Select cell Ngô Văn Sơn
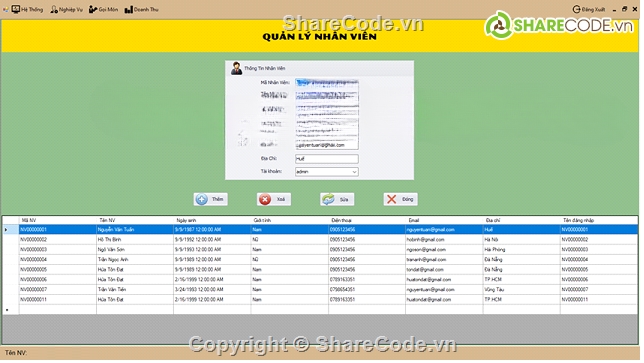Screen dimensions: 644x363 (136, 251)
